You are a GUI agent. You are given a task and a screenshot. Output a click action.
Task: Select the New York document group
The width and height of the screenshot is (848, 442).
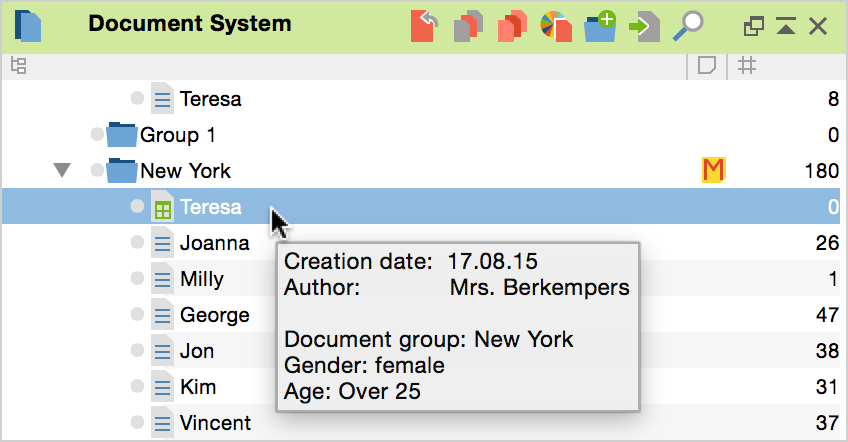tap(186, 171)
